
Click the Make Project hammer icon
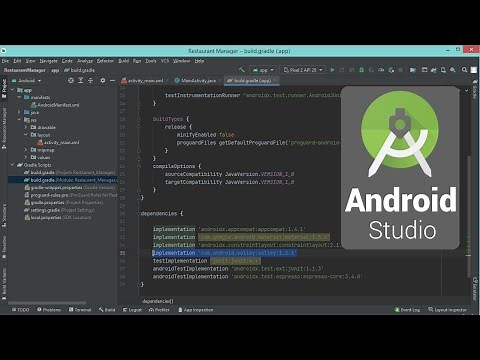242,70
